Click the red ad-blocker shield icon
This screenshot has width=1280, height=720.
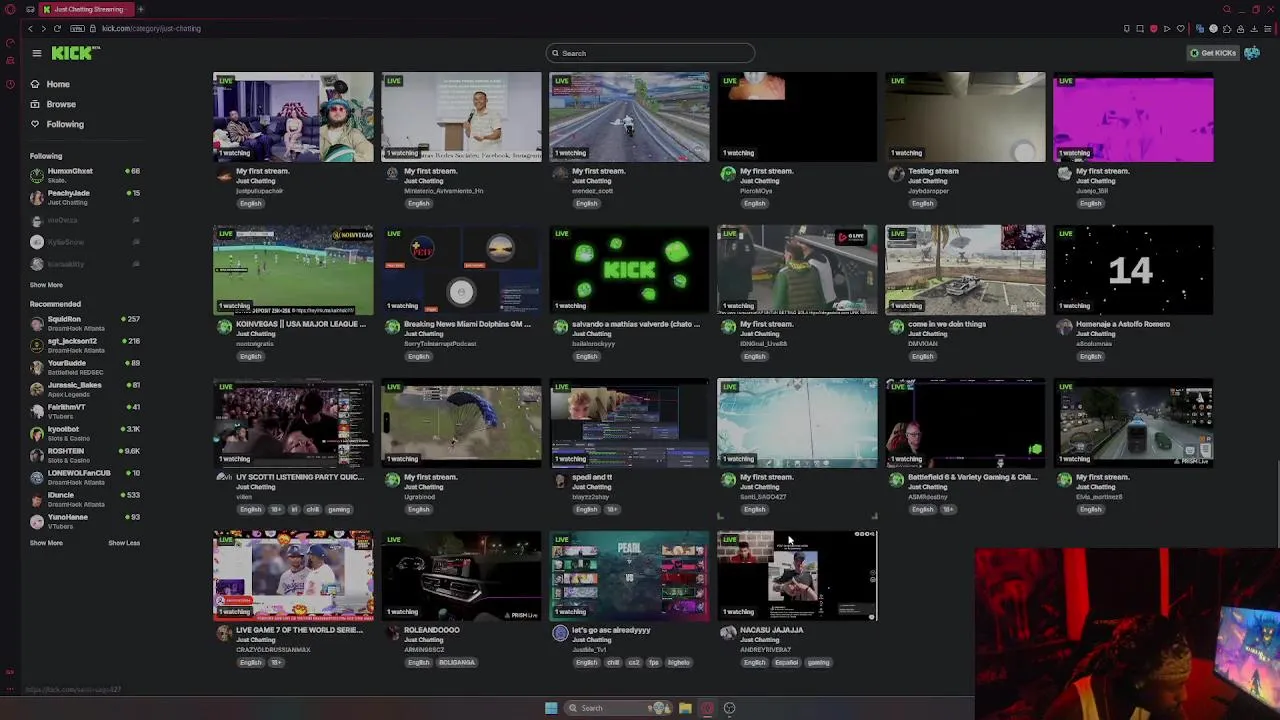point(1153,28)
